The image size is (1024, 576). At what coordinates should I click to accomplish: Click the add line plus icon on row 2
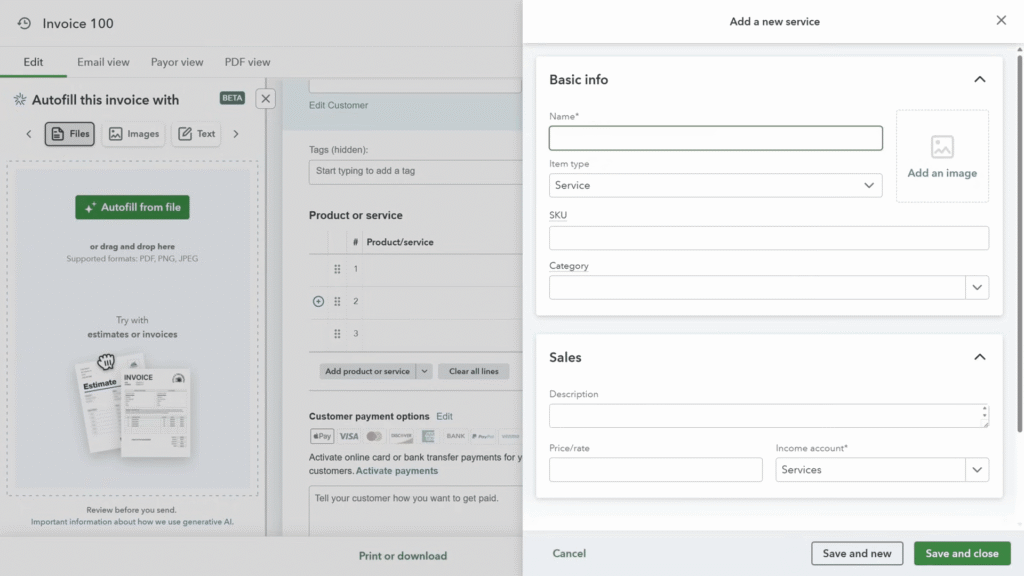pyautogui.click(x=318, y=301)
